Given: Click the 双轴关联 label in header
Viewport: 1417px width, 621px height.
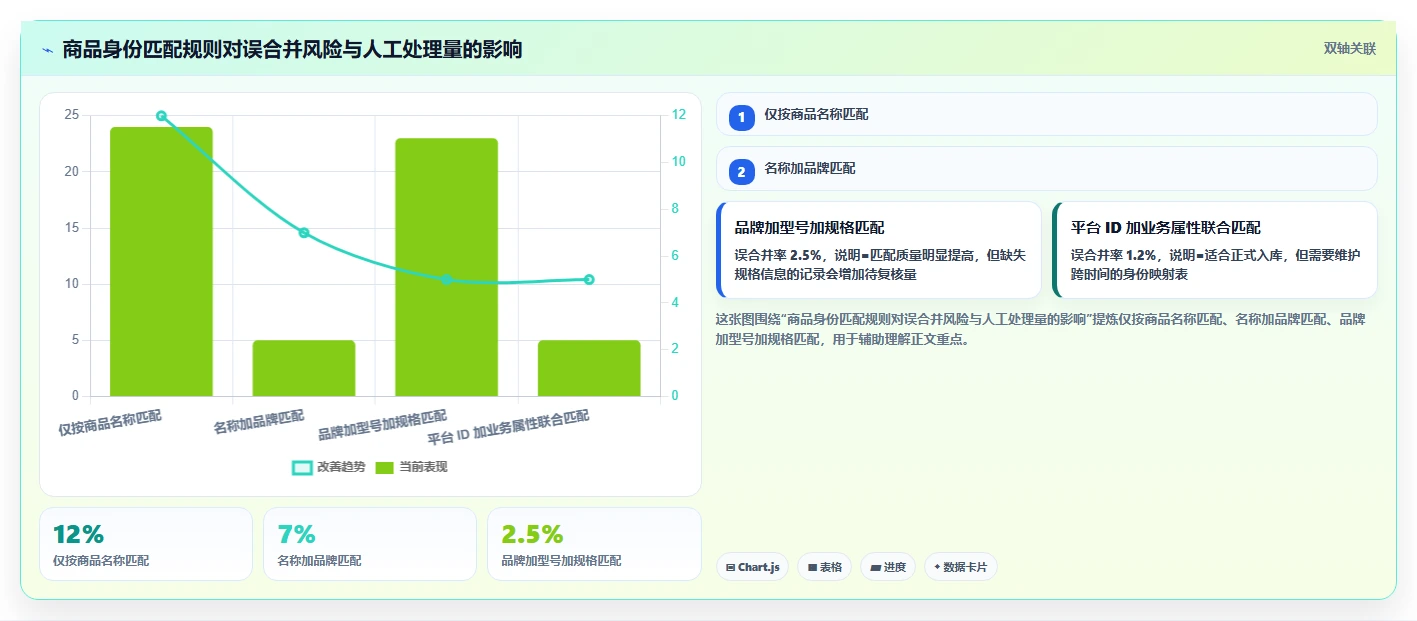Looking at the screenshot, I should (x=1350, y=49).
